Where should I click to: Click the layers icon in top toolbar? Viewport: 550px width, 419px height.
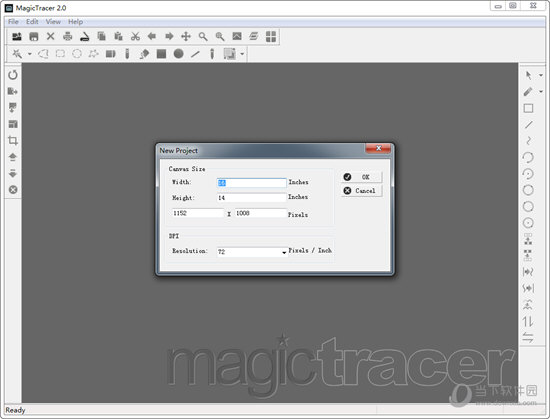pyautogui.click(x=254, y=36)
